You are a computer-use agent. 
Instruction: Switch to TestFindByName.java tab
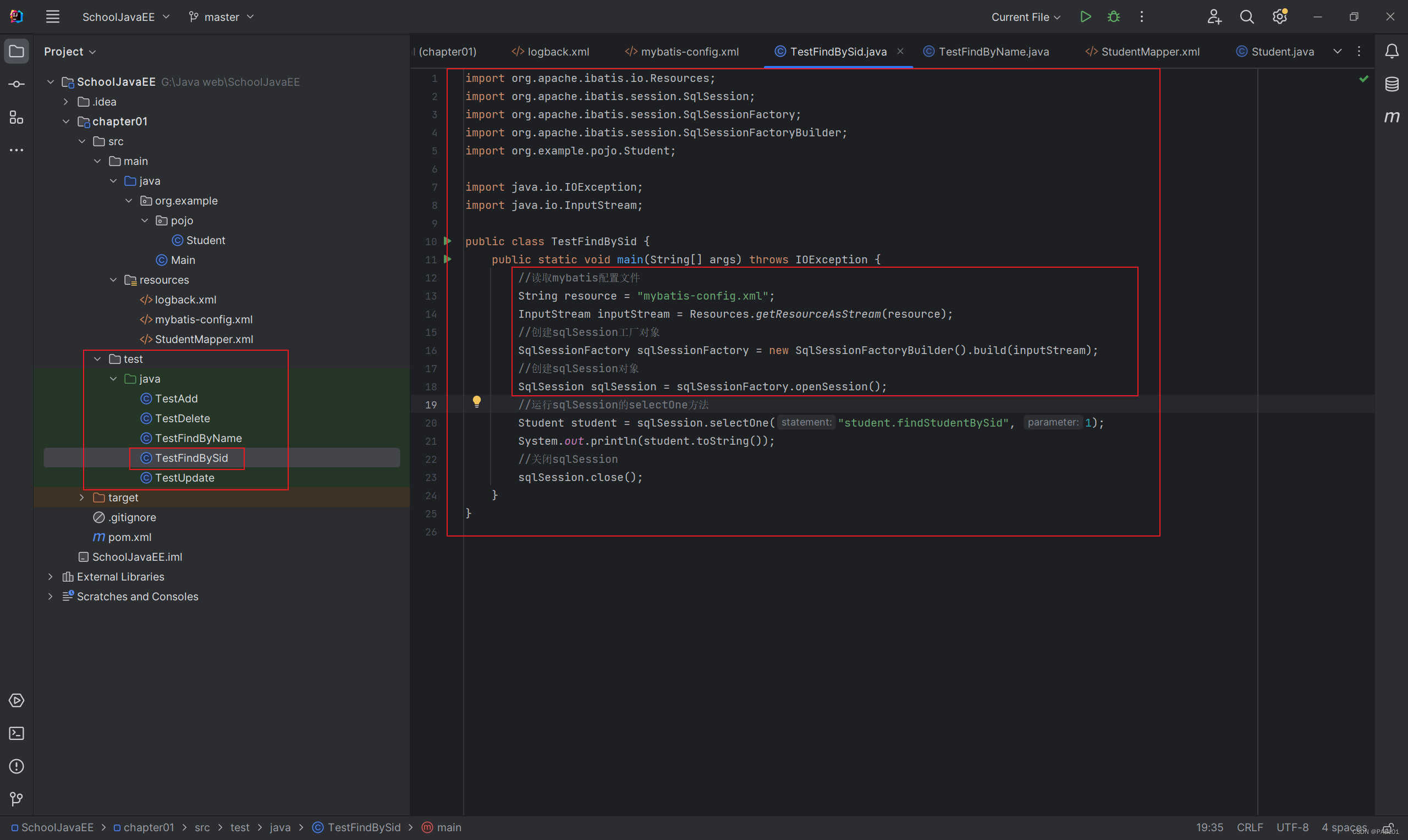(986, 52)
